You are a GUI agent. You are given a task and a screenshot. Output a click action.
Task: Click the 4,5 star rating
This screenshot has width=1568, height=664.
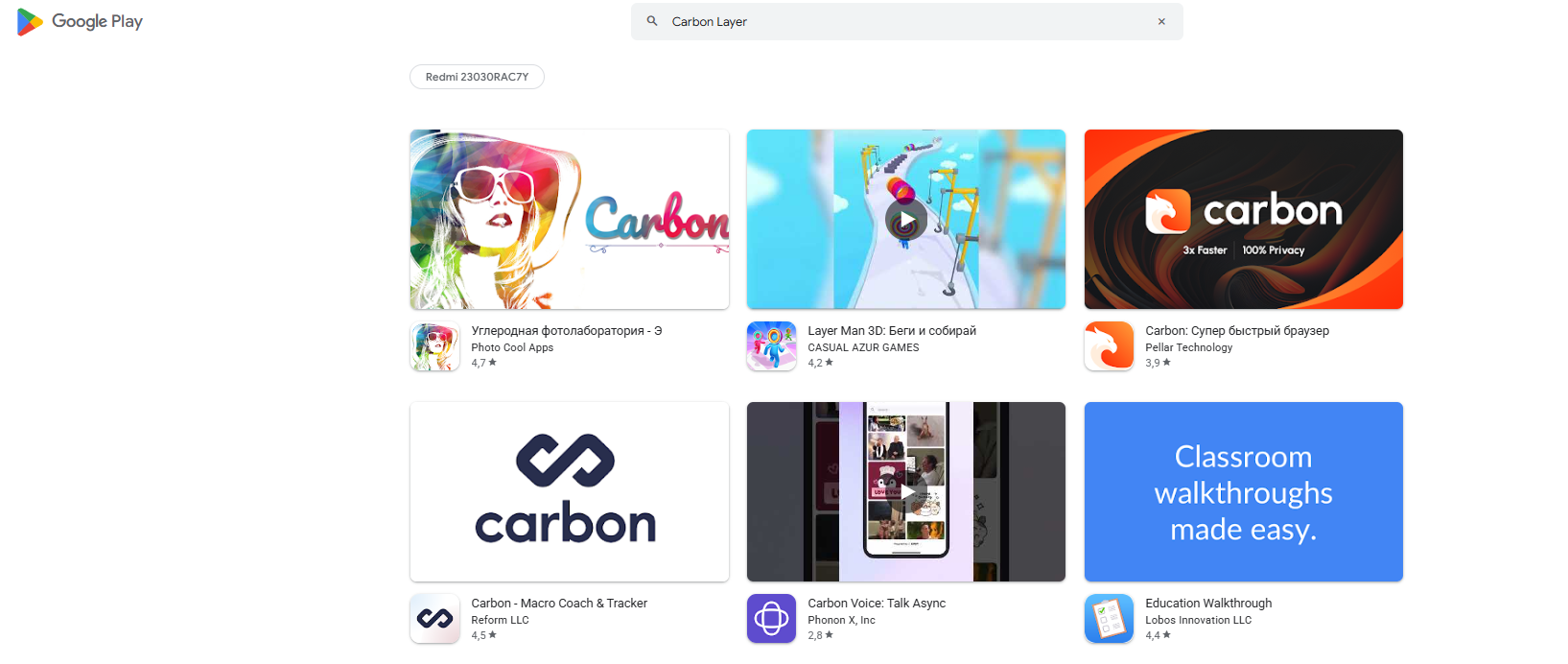coord(483,636)
